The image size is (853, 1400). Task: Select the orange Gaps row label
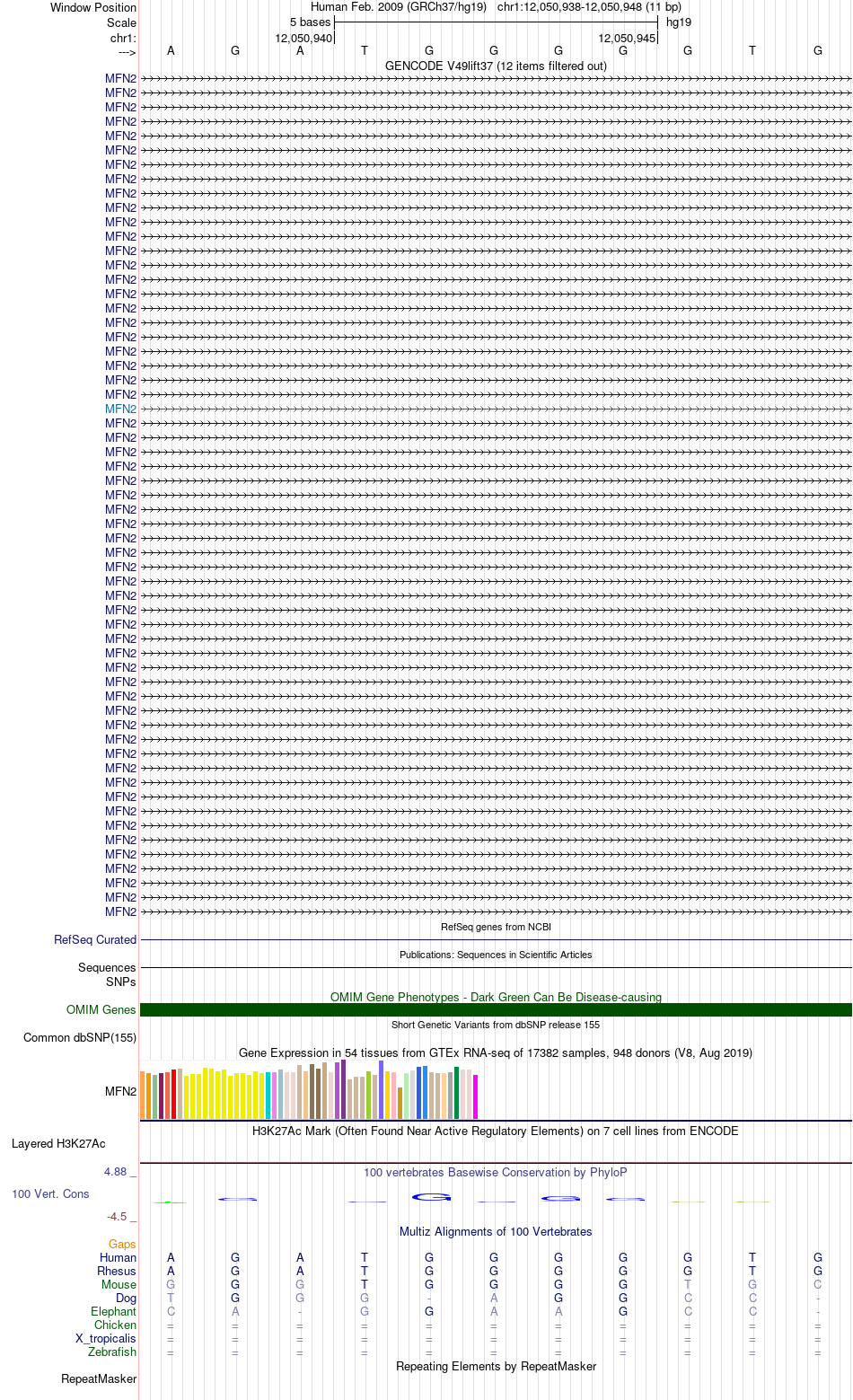122,1244
